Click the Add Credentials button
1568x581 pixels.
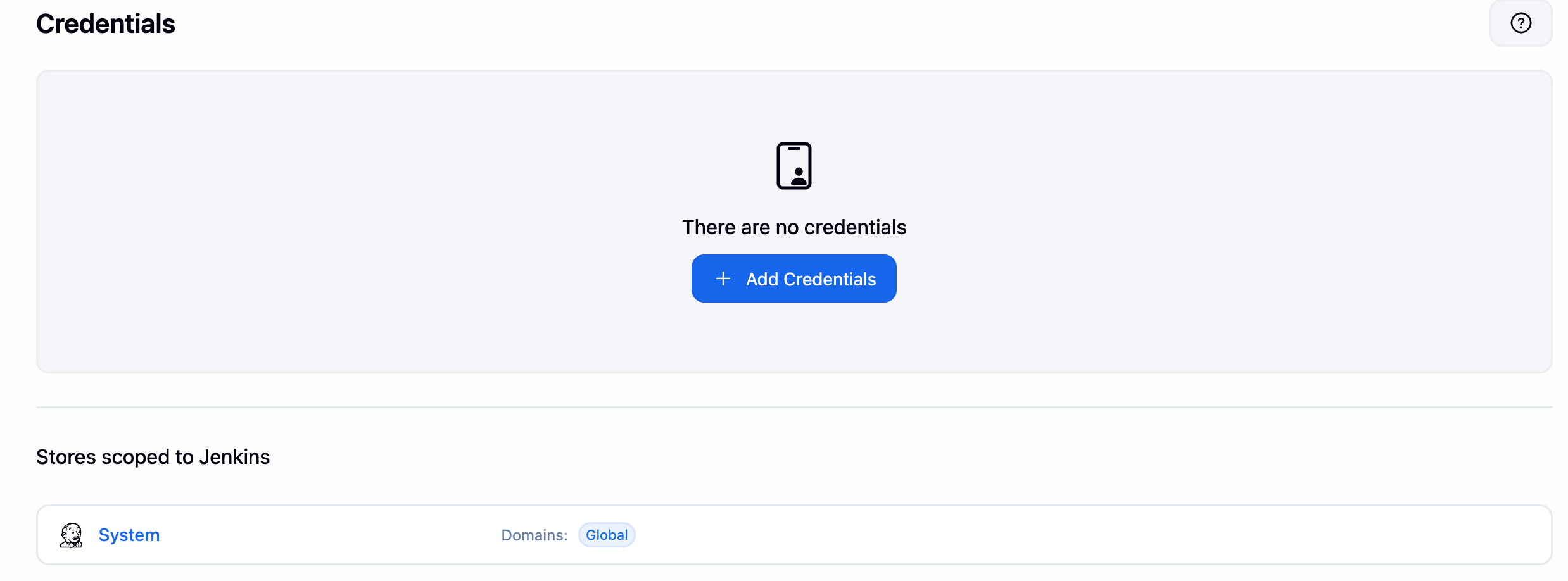tap(793, 278)
